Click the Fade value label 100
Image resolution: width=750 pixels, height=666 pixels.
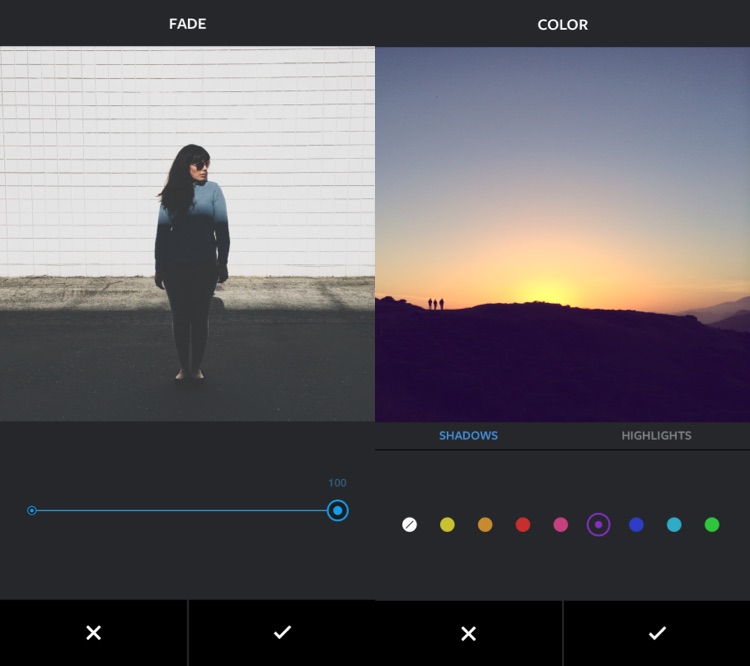pos(337,483)
